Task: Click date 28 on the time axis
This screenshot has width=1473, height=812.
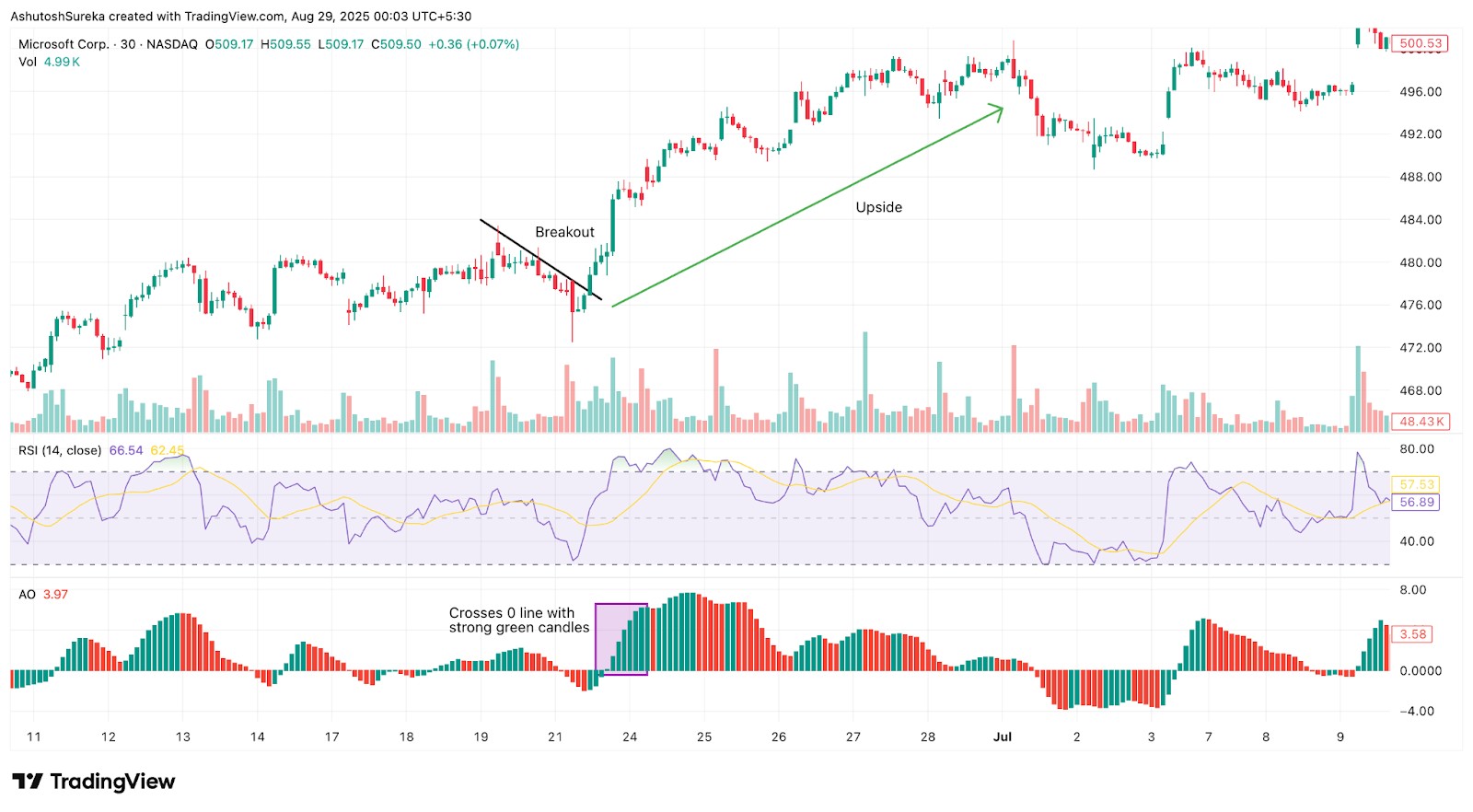Action: (928, 737)
